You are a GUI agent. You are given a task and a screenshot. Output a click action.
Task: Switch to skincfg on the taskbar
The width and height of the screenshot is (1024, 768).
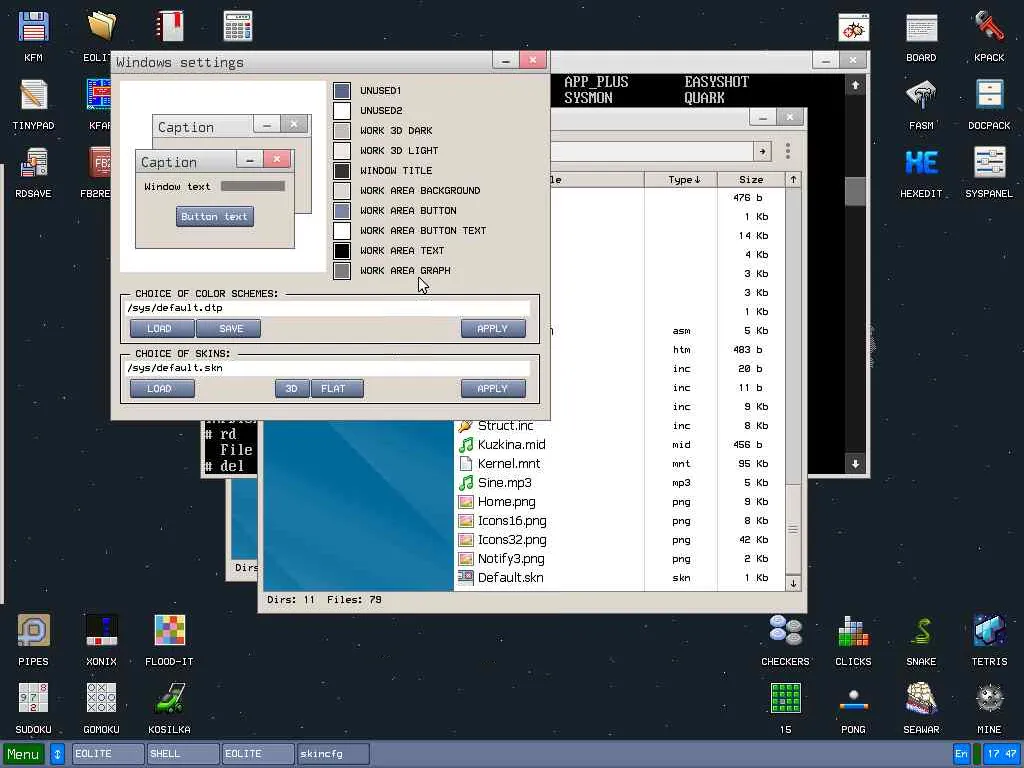333,754
